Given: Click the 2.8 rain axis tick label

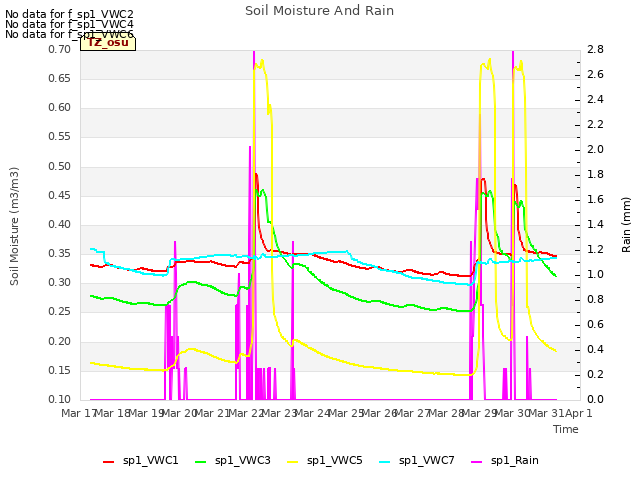Looking at the screenshot, I should click(x=595, y=49).
